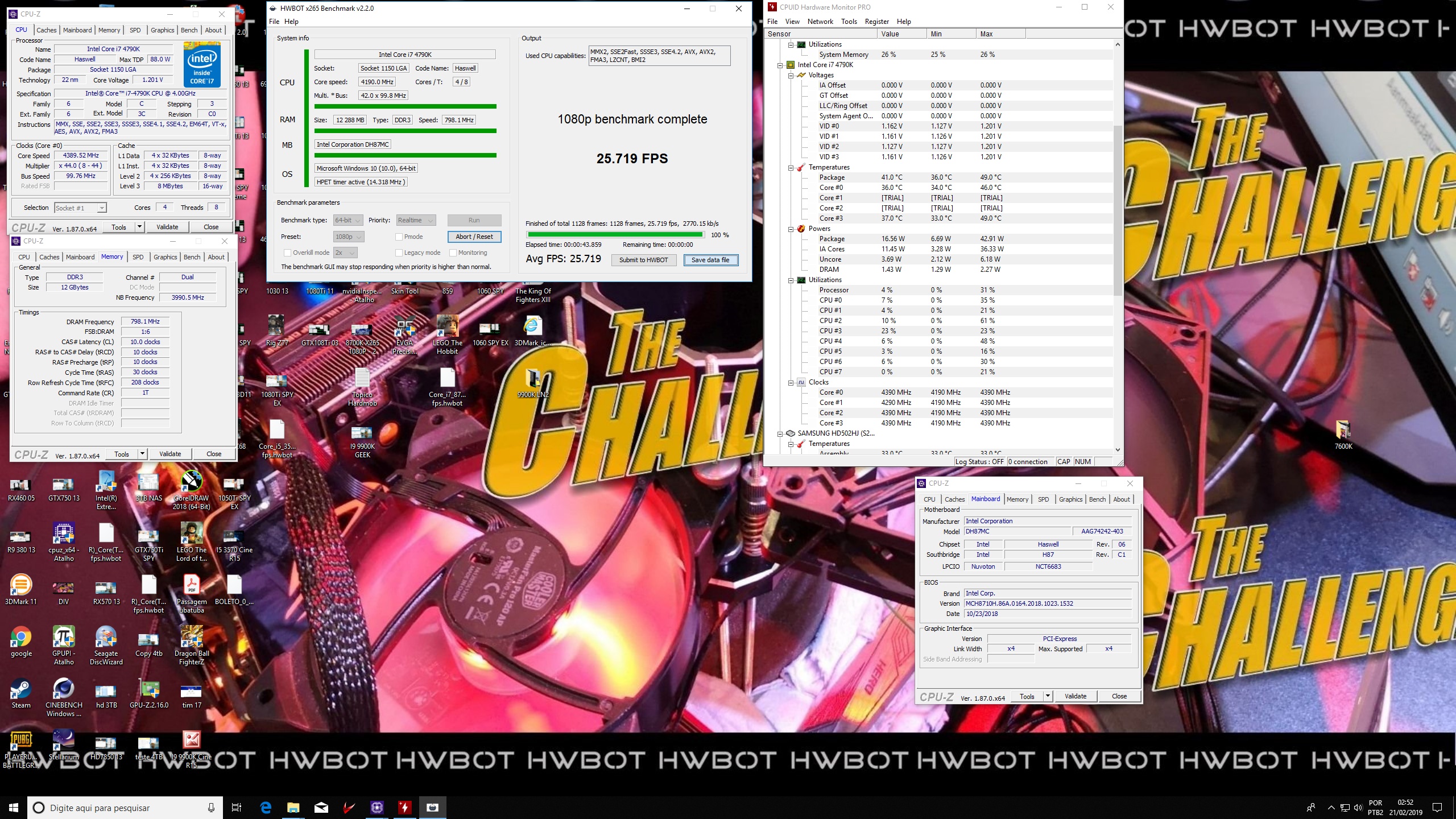The image size is (1456, 819).
Task: Open the Topico Hardmob text file
Action: [x=362, y=387]
